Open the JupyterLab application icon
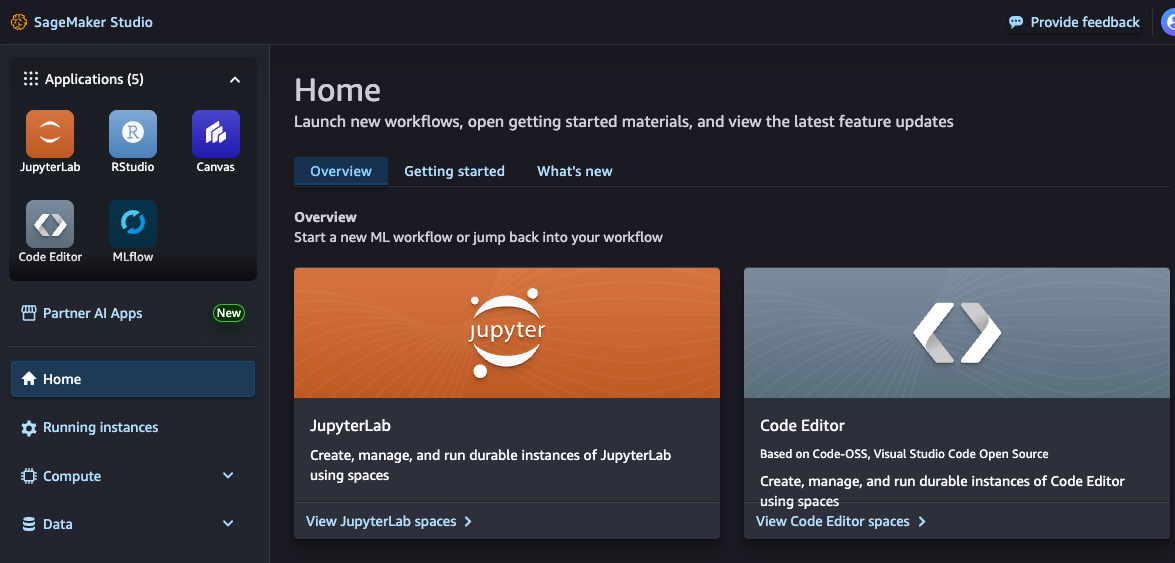 [x=50, y=134]
